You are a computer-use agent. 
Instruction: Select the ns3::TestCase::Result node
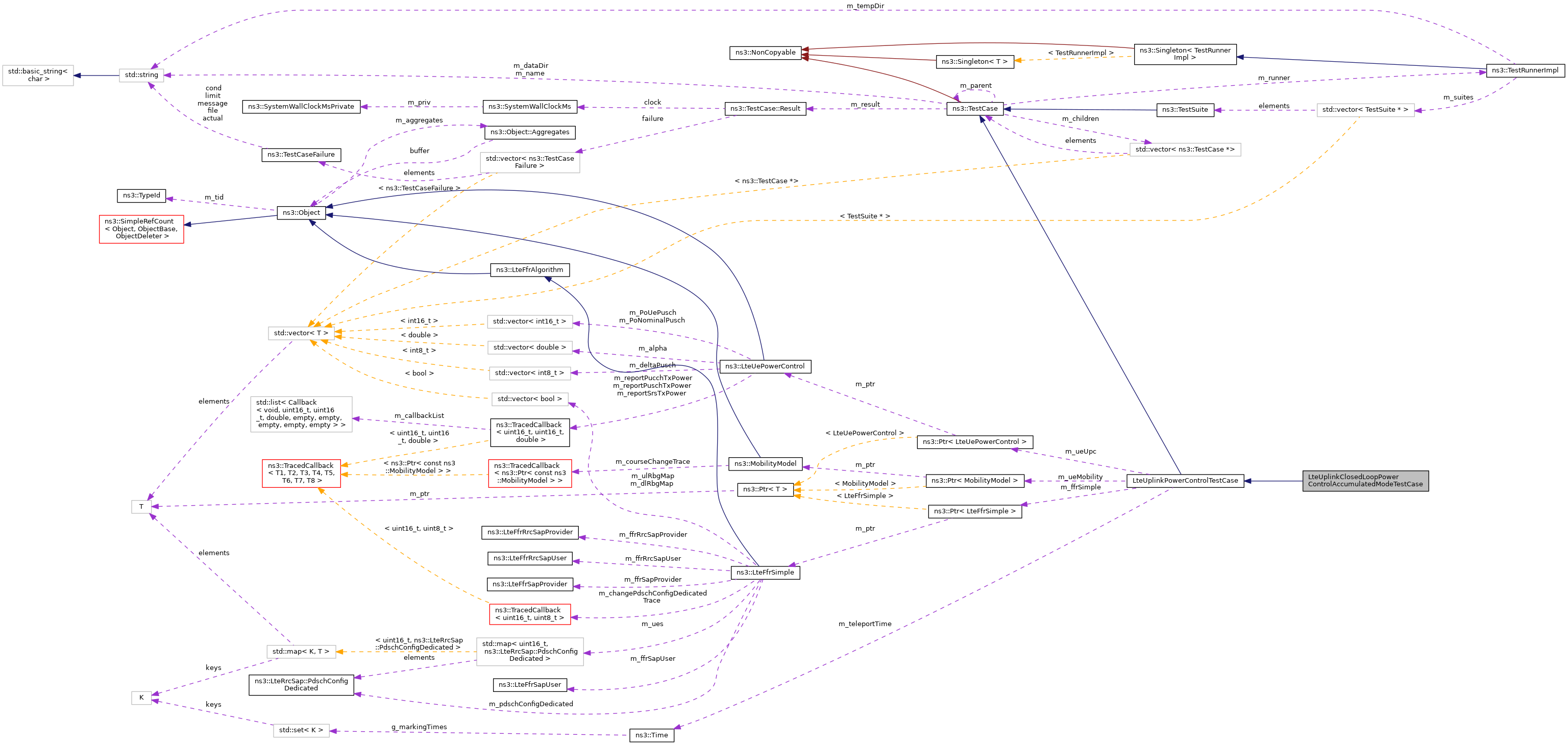pos(765,109)
